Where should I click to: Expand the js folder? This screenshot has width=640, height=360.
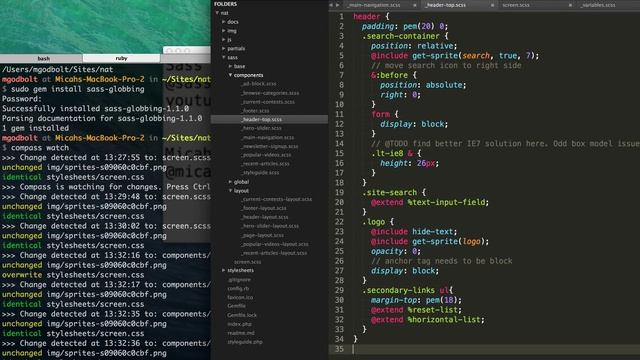click(224, 40)
